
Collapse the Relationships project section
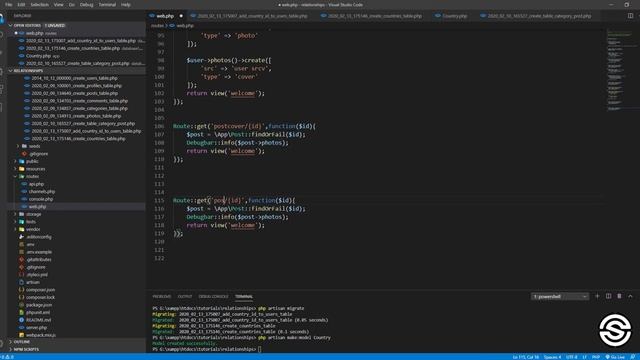point(11,71)
